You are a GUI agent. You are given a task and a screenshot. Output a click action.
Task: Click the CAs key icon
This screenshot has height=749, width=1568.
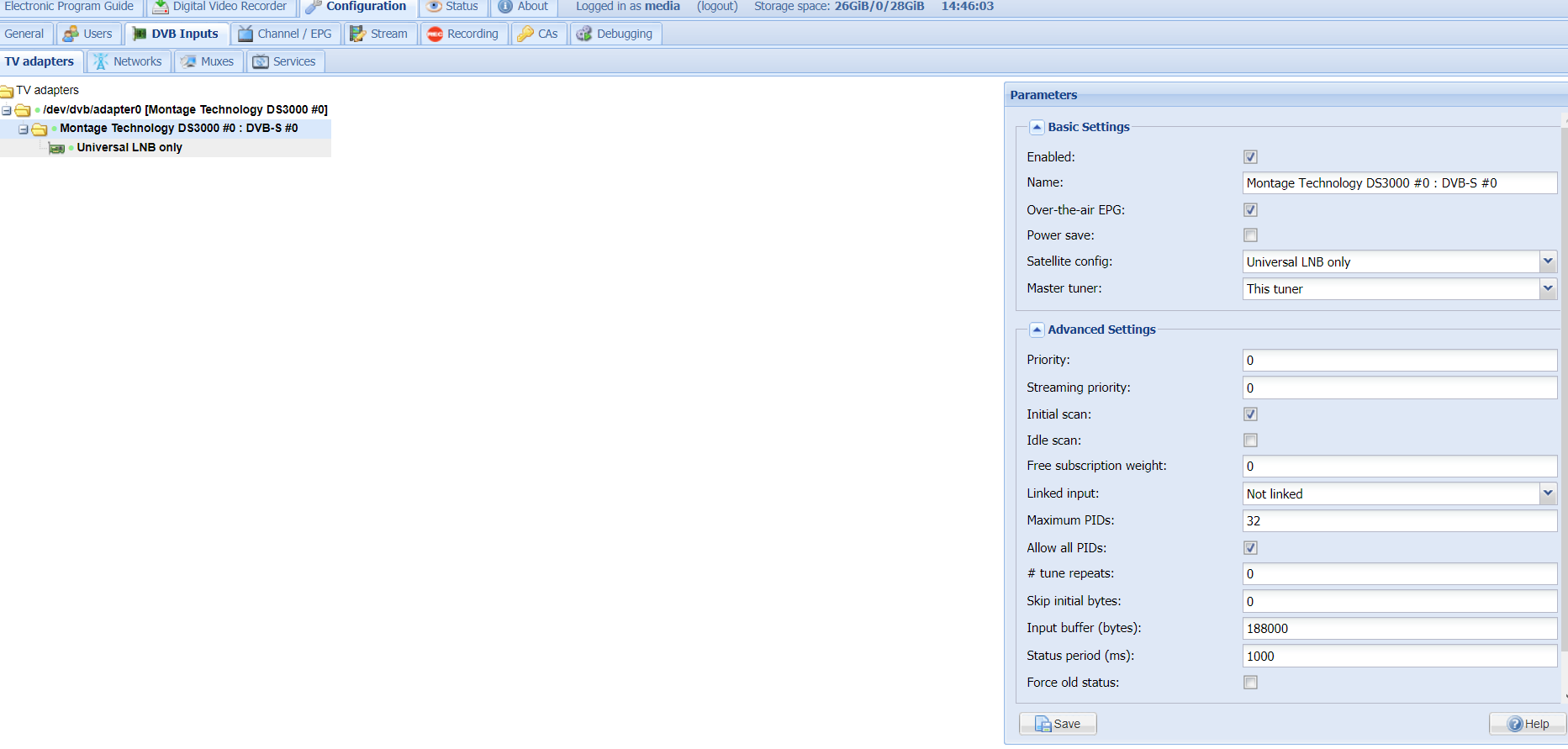(x=525, y=34)
